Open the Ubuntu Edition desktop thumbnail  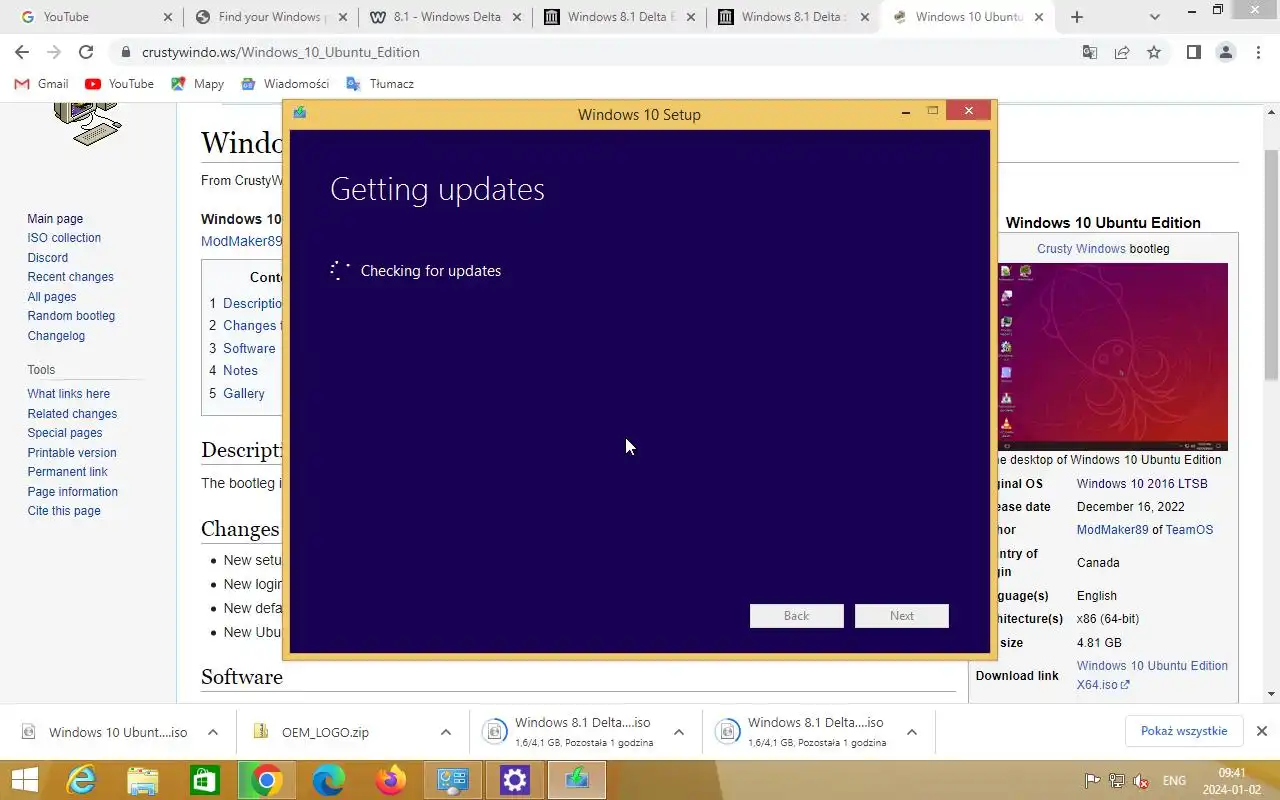pos(1112,356)
